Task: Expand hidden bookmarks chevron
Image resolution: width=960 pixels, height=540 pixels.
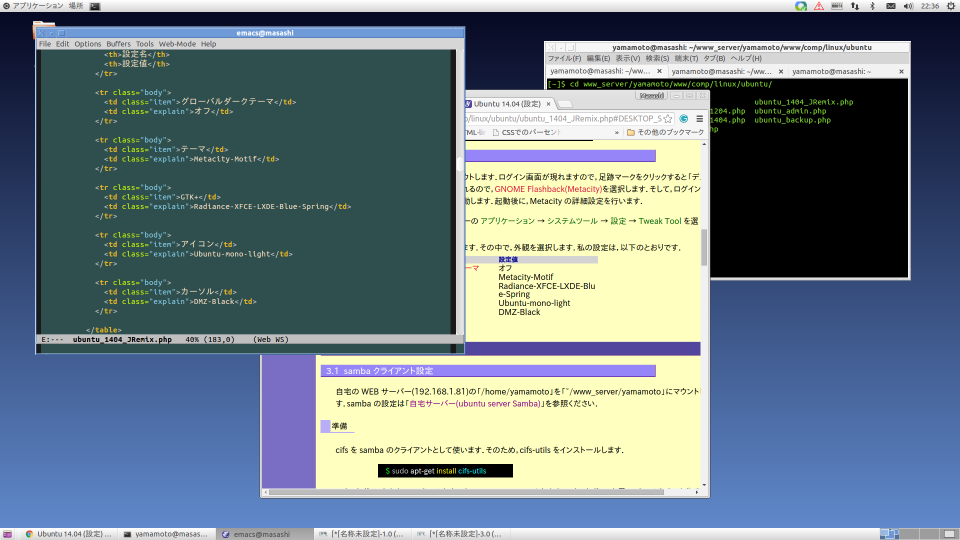Action: 617,132
